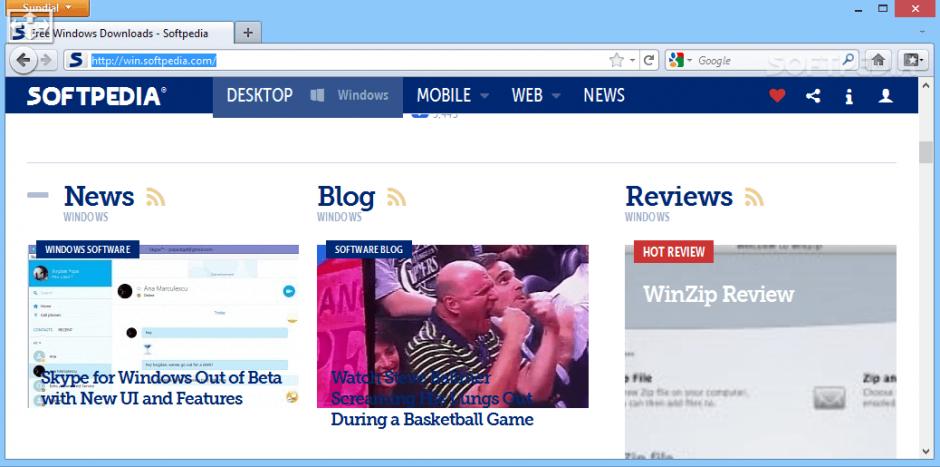The image size is (940, 467).
Task: Open the Blog section heading
Action: (x=346, y=196)
